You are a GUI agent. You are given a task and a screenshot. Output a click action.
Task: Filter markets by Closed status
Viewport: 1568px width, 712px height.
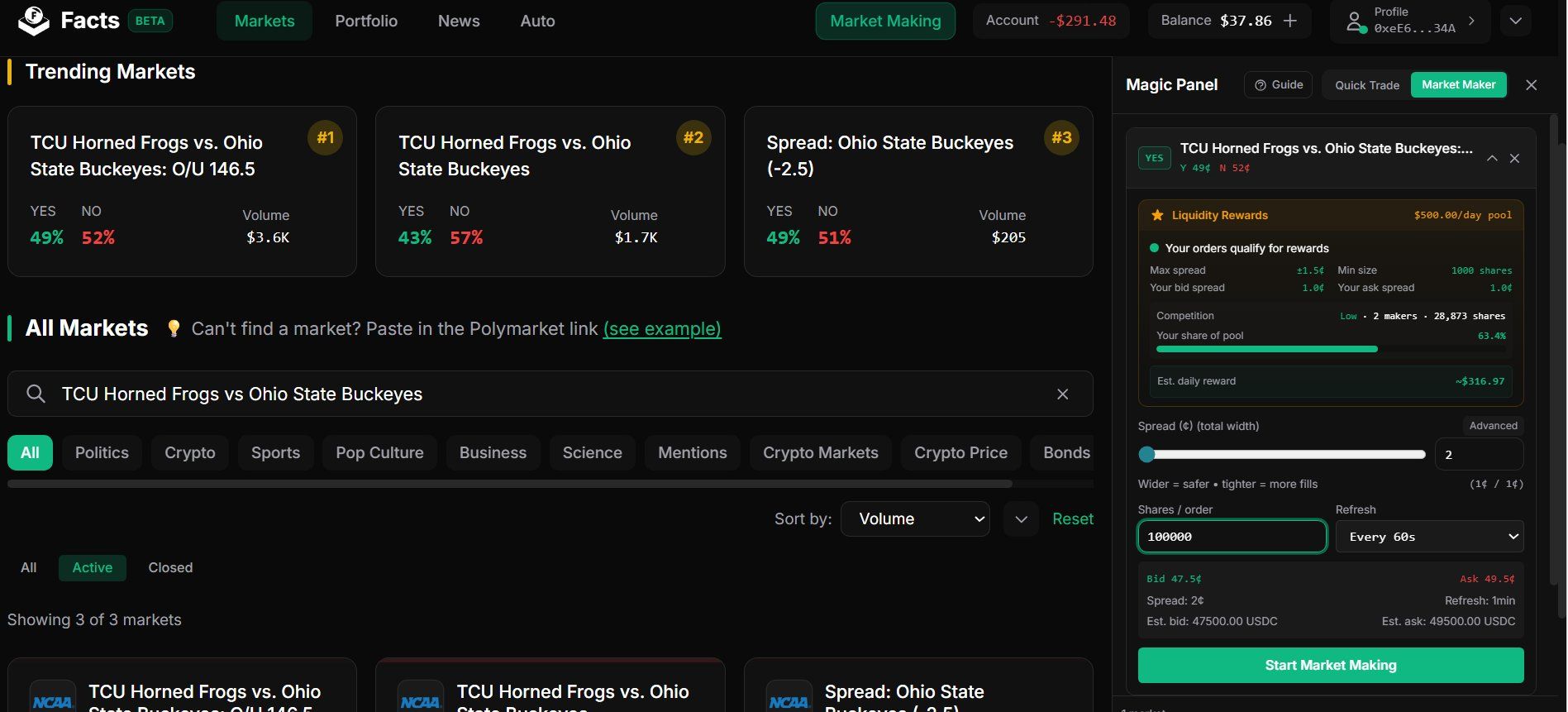point(170,568)
